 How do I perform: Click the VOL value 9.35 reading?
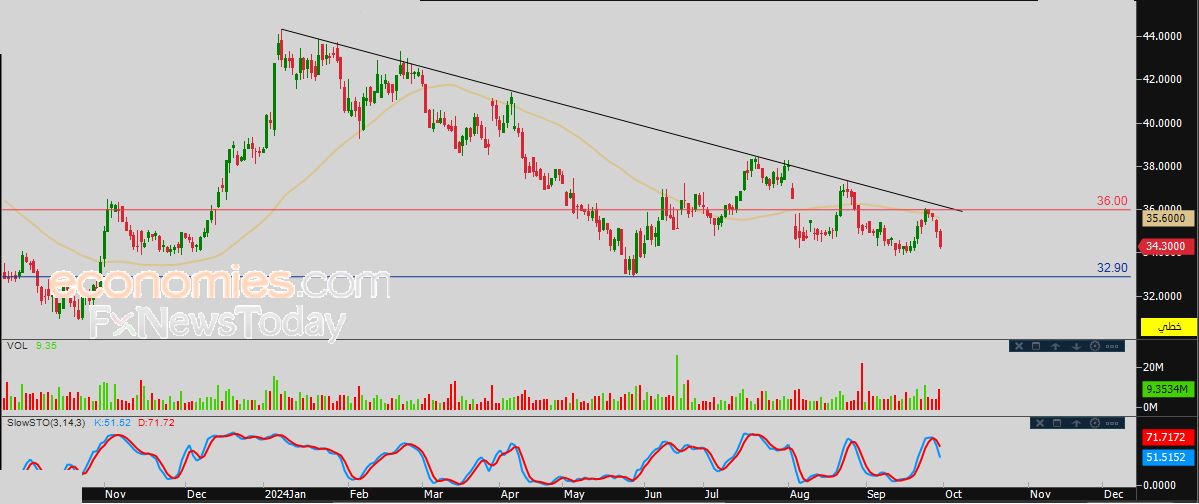44,346
